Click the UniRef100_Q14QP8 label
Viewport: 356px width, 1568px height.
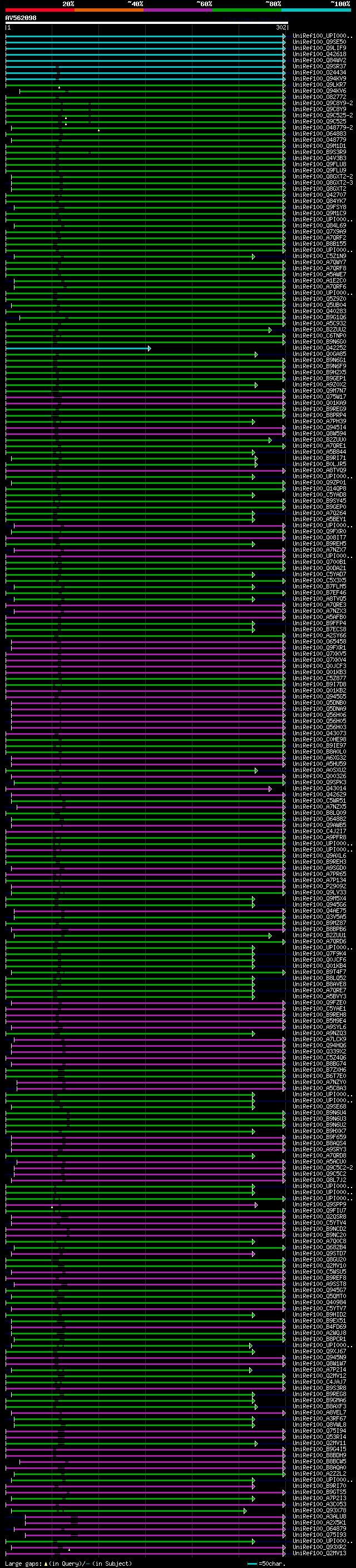click(319, 489)
